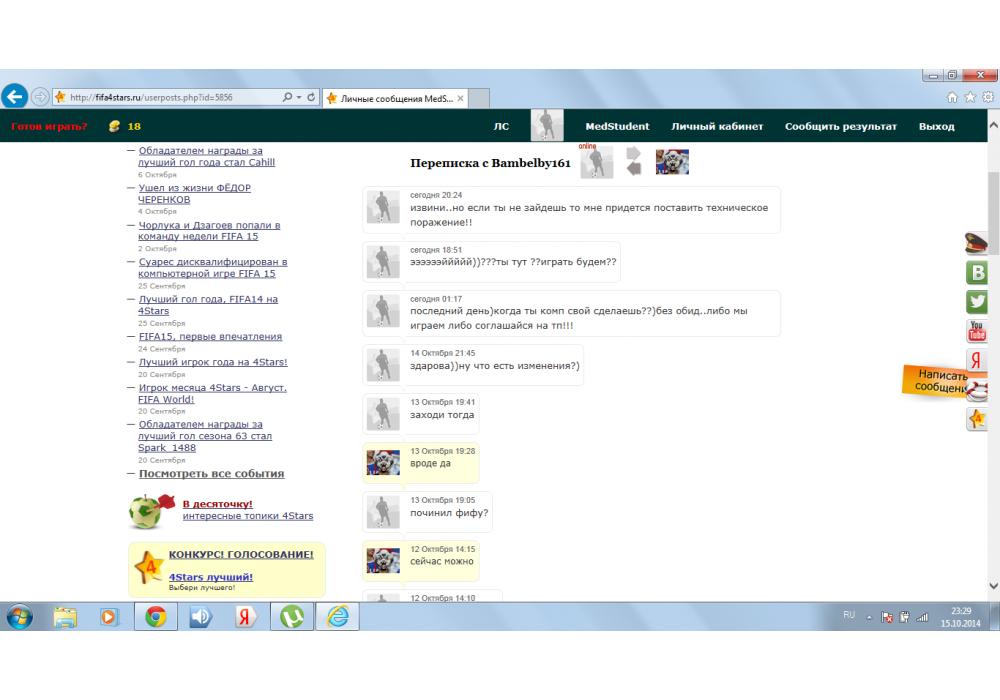Click the 'Посмотреть все события' link

pyautogui.click(x=211, y=474)
